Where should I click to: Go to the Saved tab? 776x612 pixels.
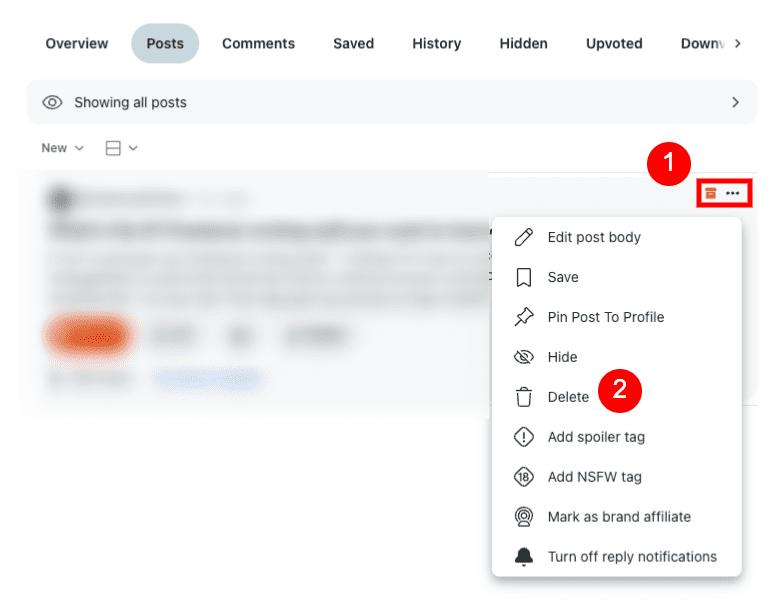click(353, 44)
